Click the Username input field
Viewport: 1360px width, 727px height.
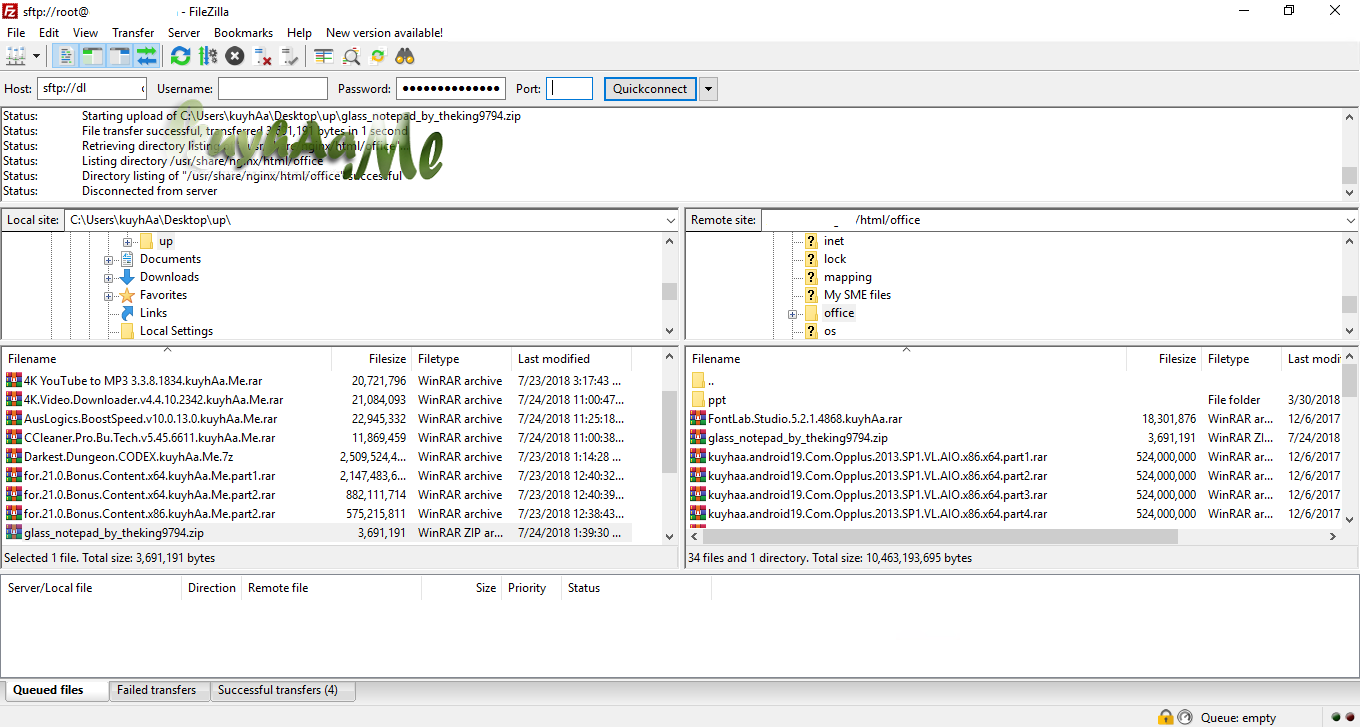click(x=273, y=89)
